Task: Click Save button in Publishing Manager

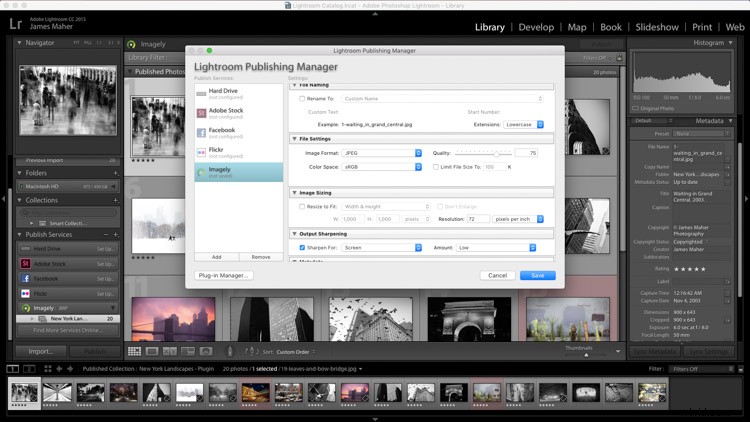Action: pos(538,276)
